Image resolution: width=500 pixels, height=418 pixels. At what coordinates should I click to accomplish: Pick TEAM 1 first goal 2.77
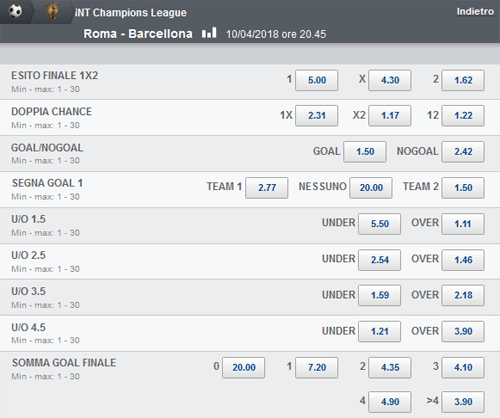pos(267,188)
